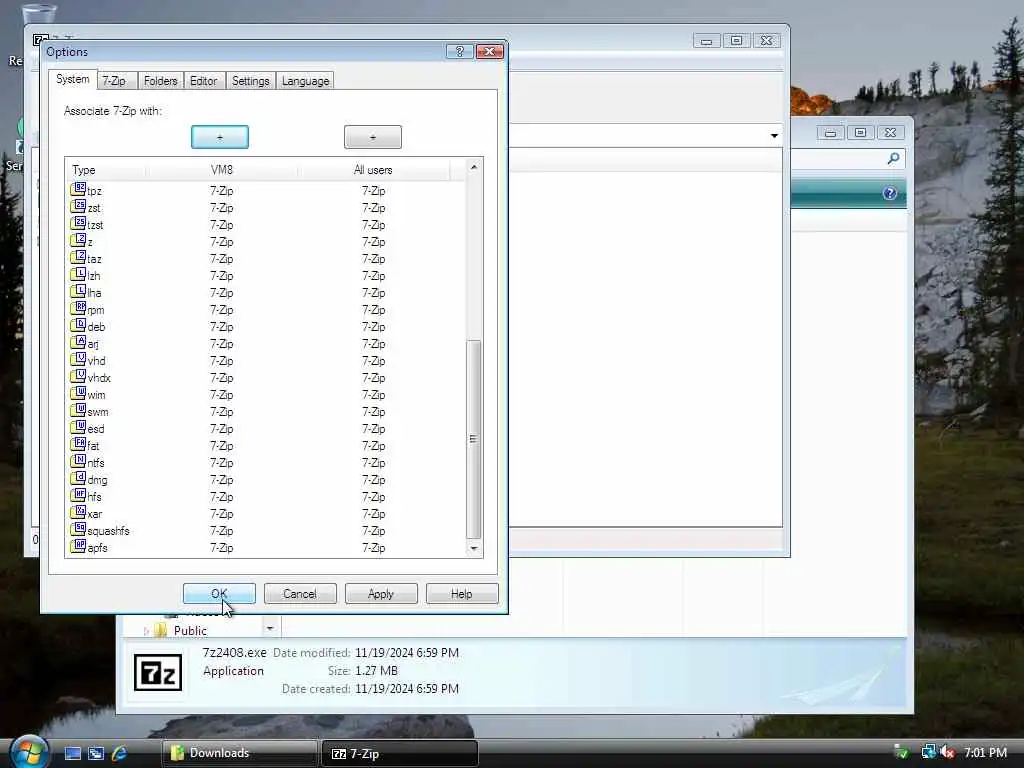Select the z file type icon
The width and height of the screenshot is (1024, 768).
78,240
